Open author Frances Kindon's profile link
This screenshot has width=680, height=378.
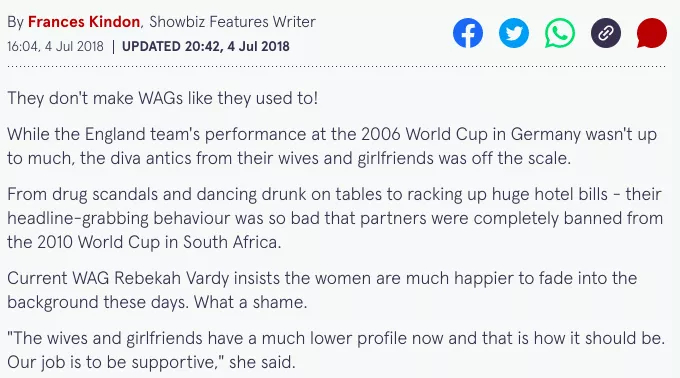(x=84, y=22)
